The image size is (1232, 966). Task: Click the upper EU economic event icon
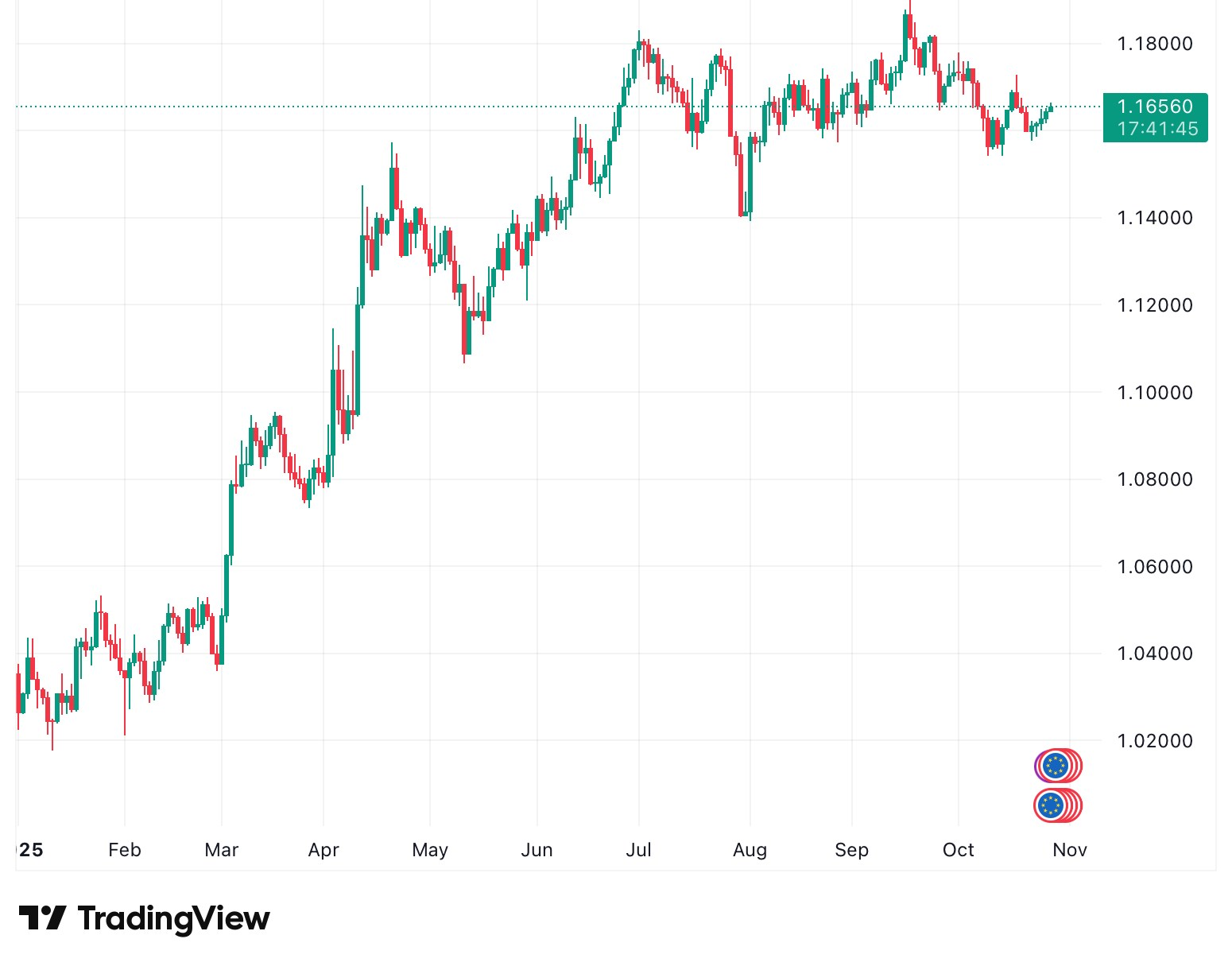click(x=1056, y=766)
